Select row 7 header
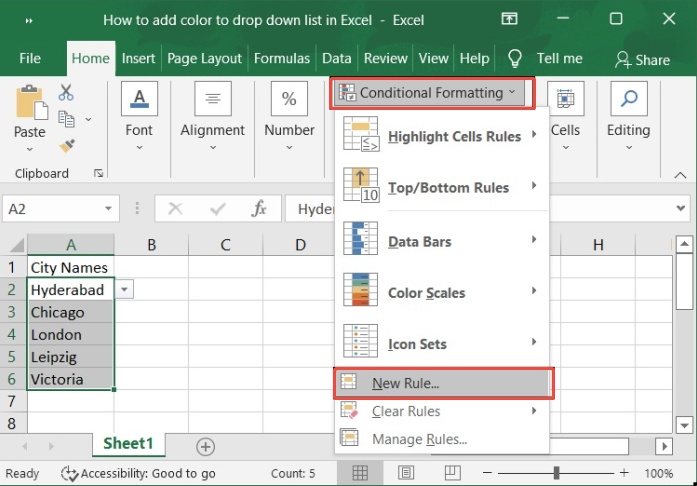Screen dimensions: 697x486 click(x=13, y=401)
